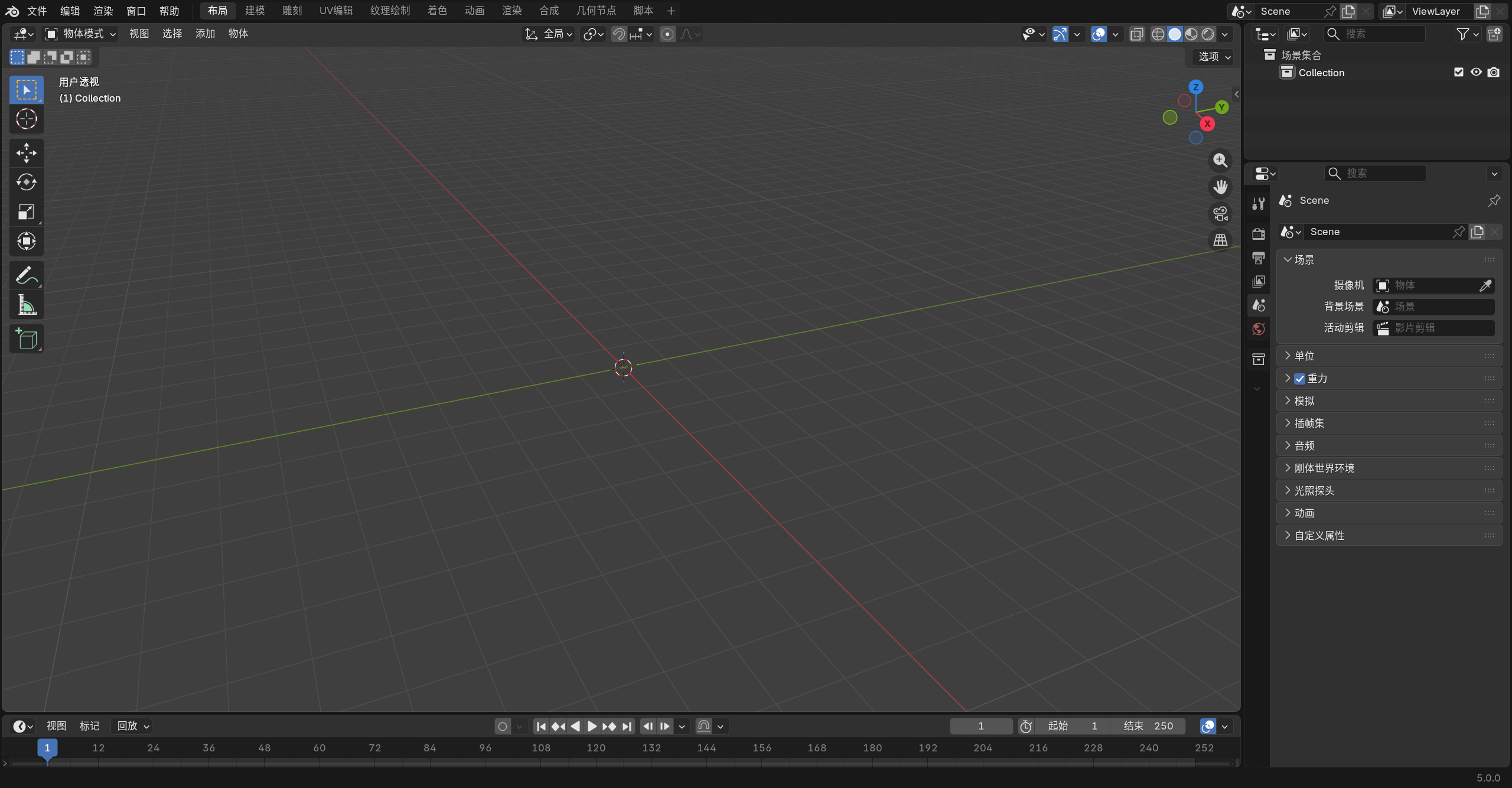
Task: Click the 结束 end frame field
Action: click(1148, 727)
